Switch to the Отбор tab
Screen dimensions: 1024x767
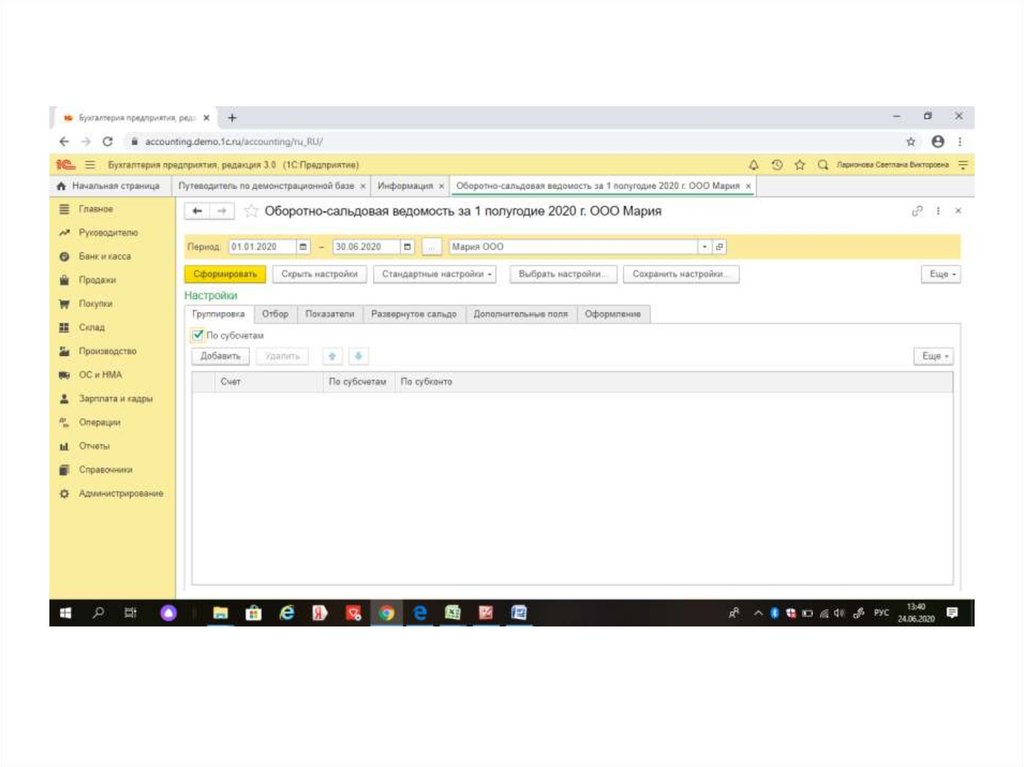pos(275,314)
